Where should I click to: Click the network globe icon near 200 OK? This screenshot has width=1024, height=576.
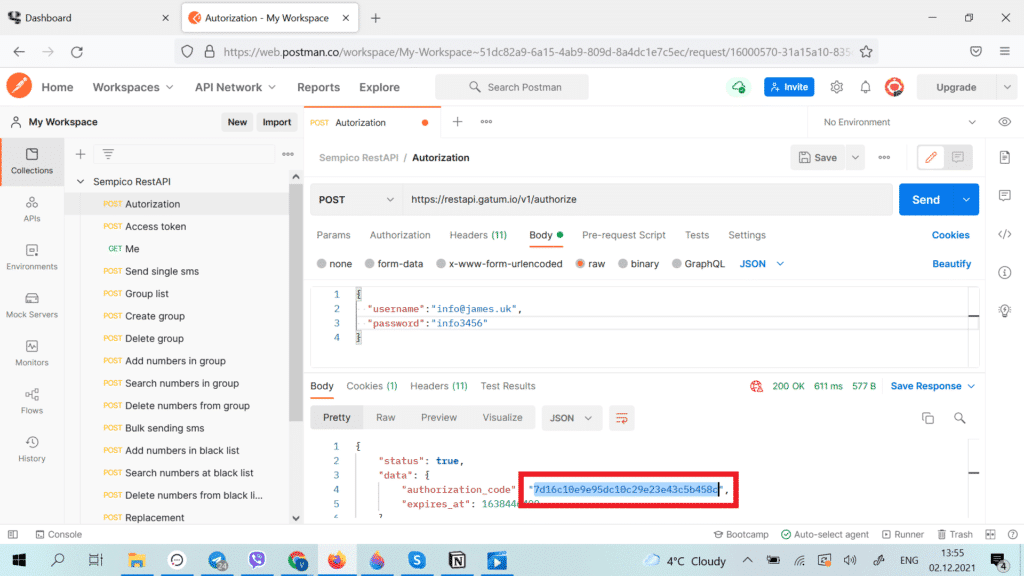[756, 386]
